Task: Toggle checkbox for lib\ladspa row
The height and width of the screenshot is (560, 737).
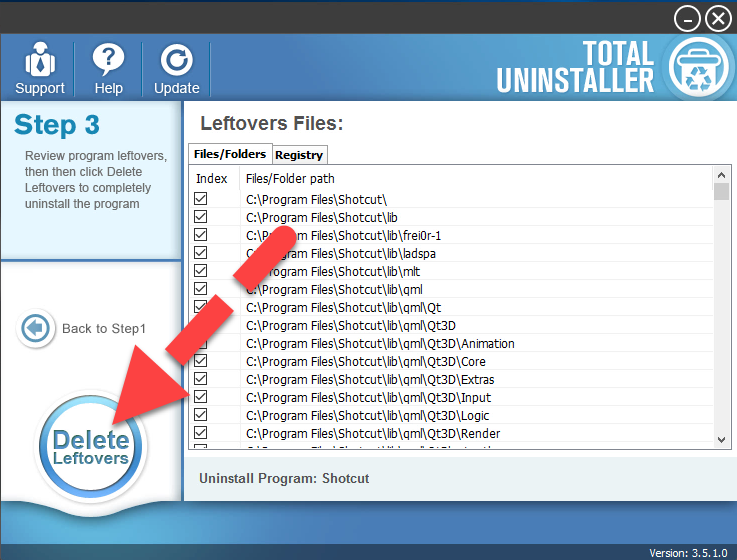Action: click(x=201, y=252)
